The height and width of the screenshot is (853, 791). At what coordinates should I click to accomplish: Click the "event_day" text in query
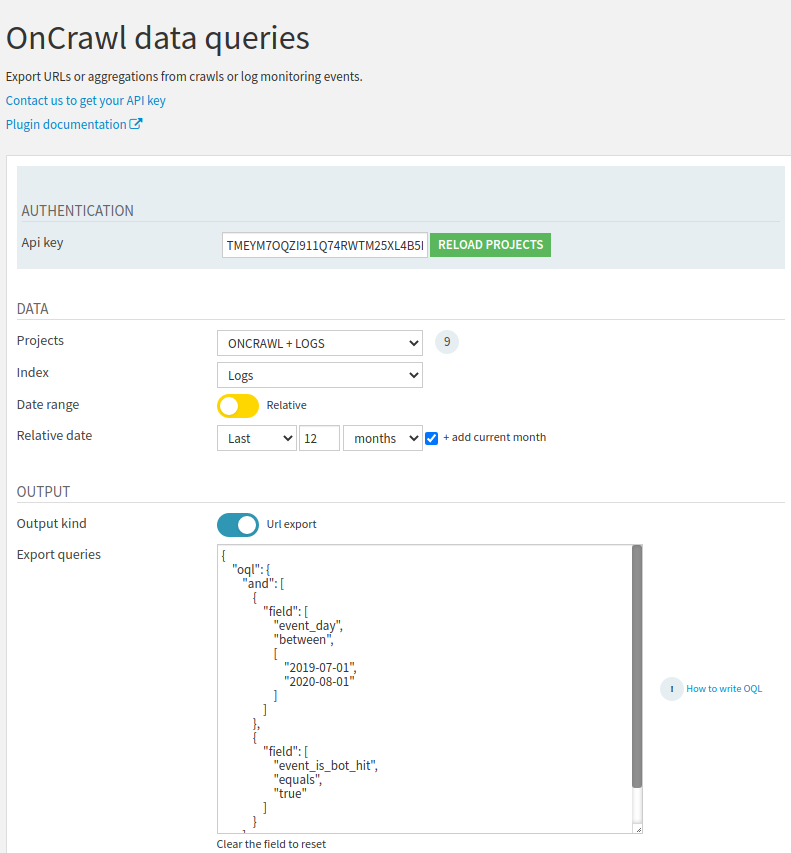[308, 626]
